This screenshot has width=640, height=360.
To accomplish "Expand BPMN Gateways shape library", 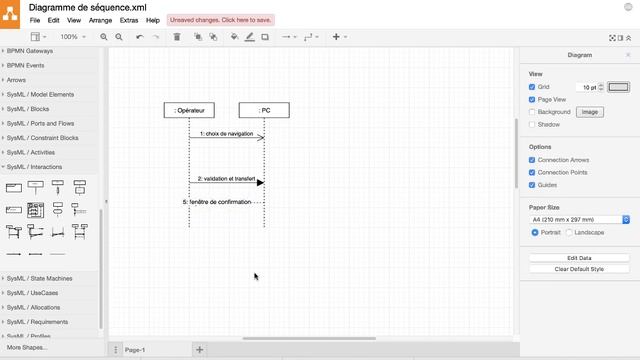I will [49, 51].
